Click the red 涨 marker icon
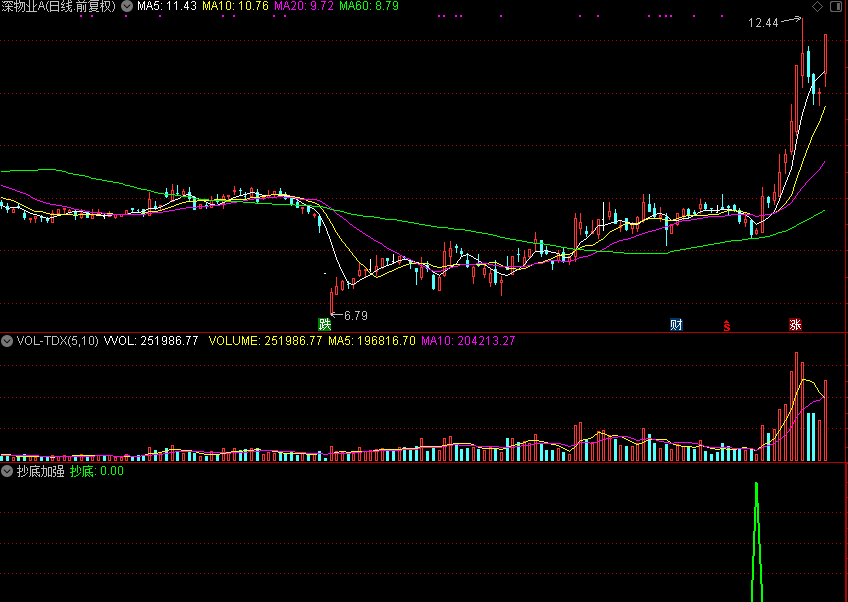 click(795, 325)
